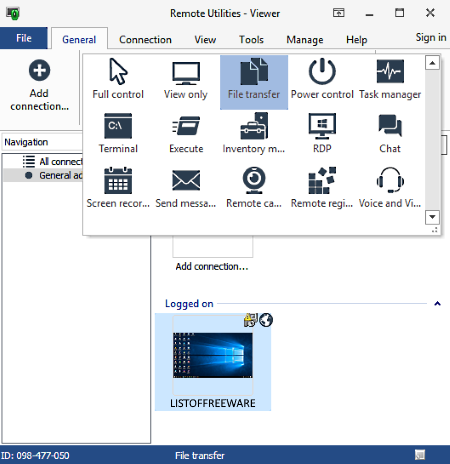Select the Execute mode icon
Image resolution: width=450 pixels, height=464 pixels.
tap(186, 134)
